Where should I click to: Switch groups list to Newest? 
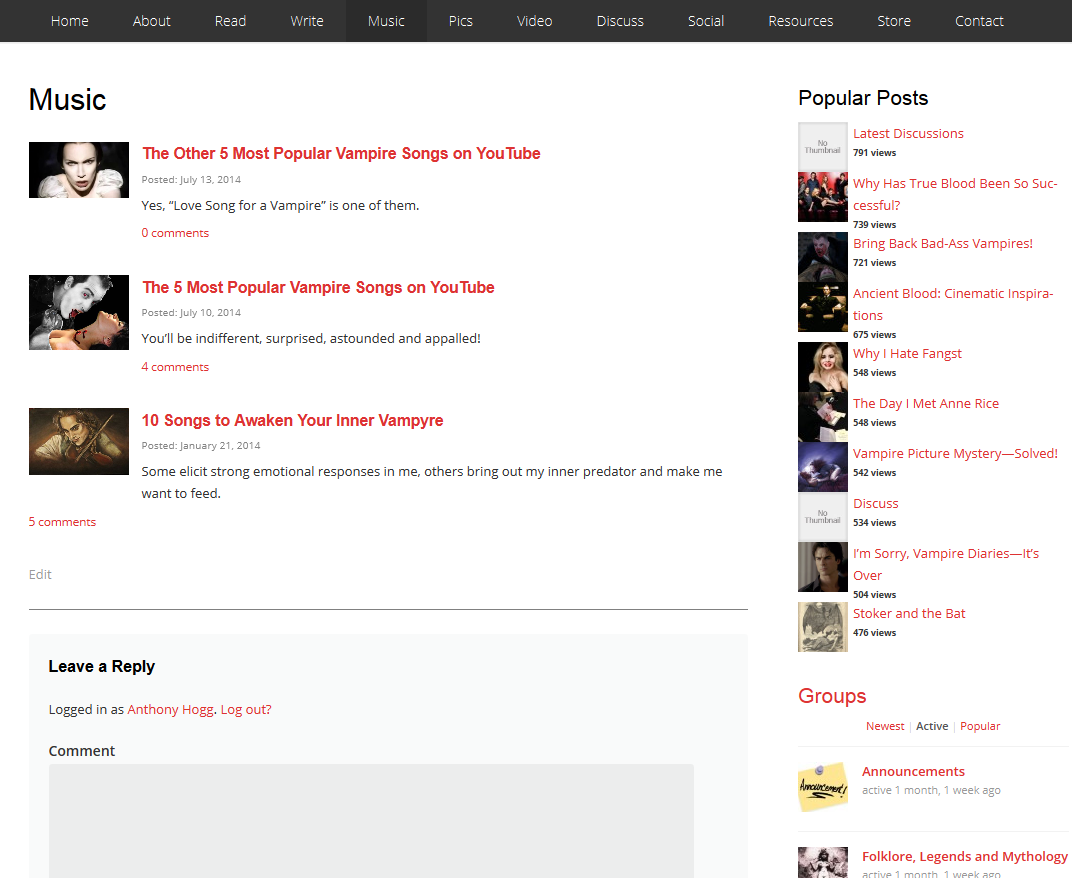click(x=885, y=726)
